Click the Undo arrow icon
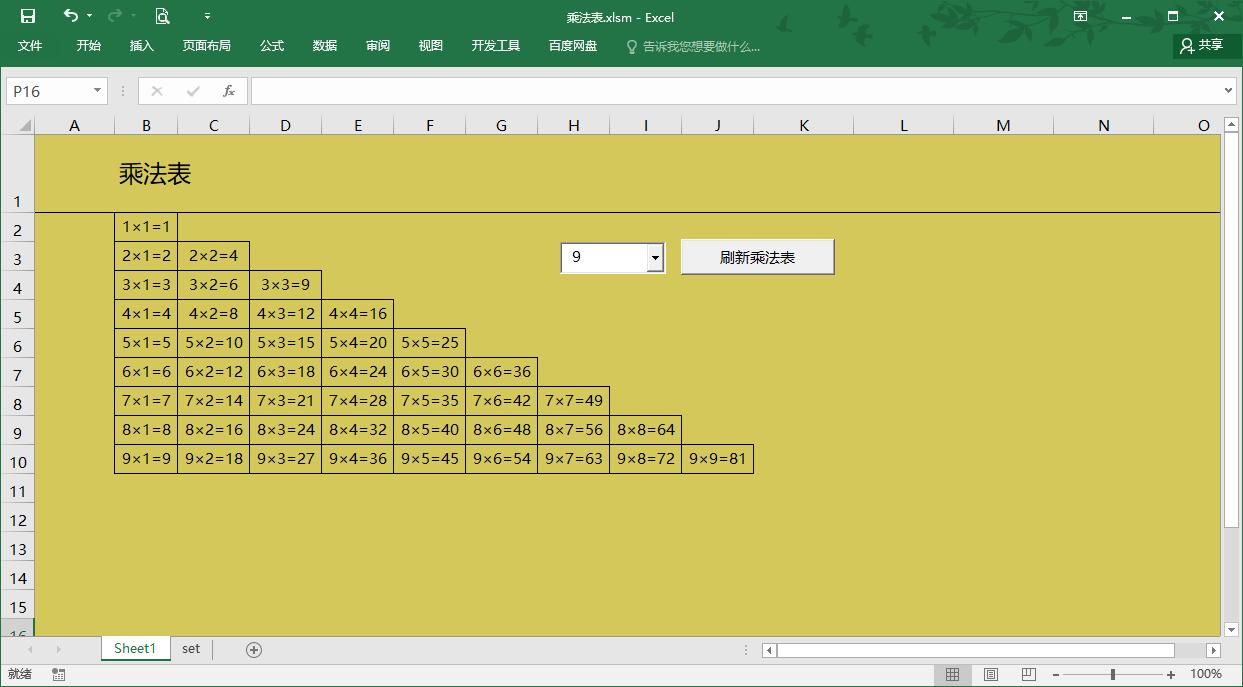This screenshot has height=687, width=1243. coord(70,16)
